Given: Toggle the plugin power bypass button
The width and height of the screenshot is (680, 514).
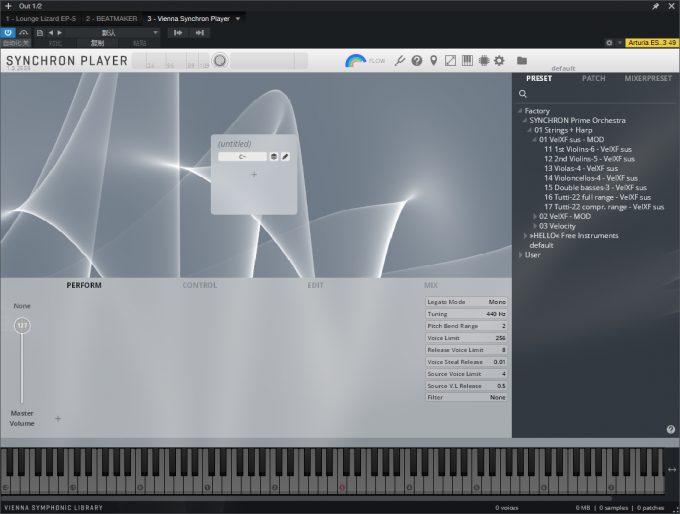Looking at the screenshot, I should click(x=8, y=32).
